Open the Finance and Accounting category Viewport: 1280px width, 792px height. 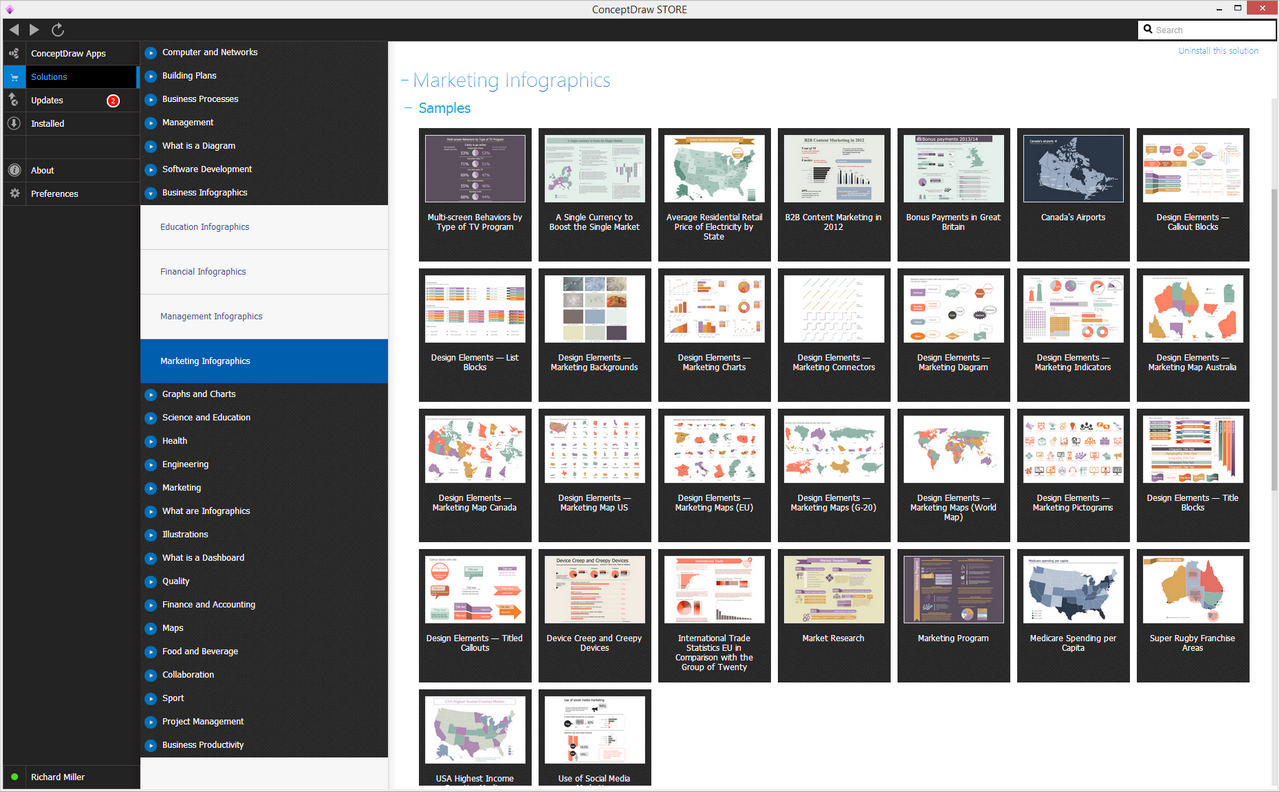click(x=208, y=605)
